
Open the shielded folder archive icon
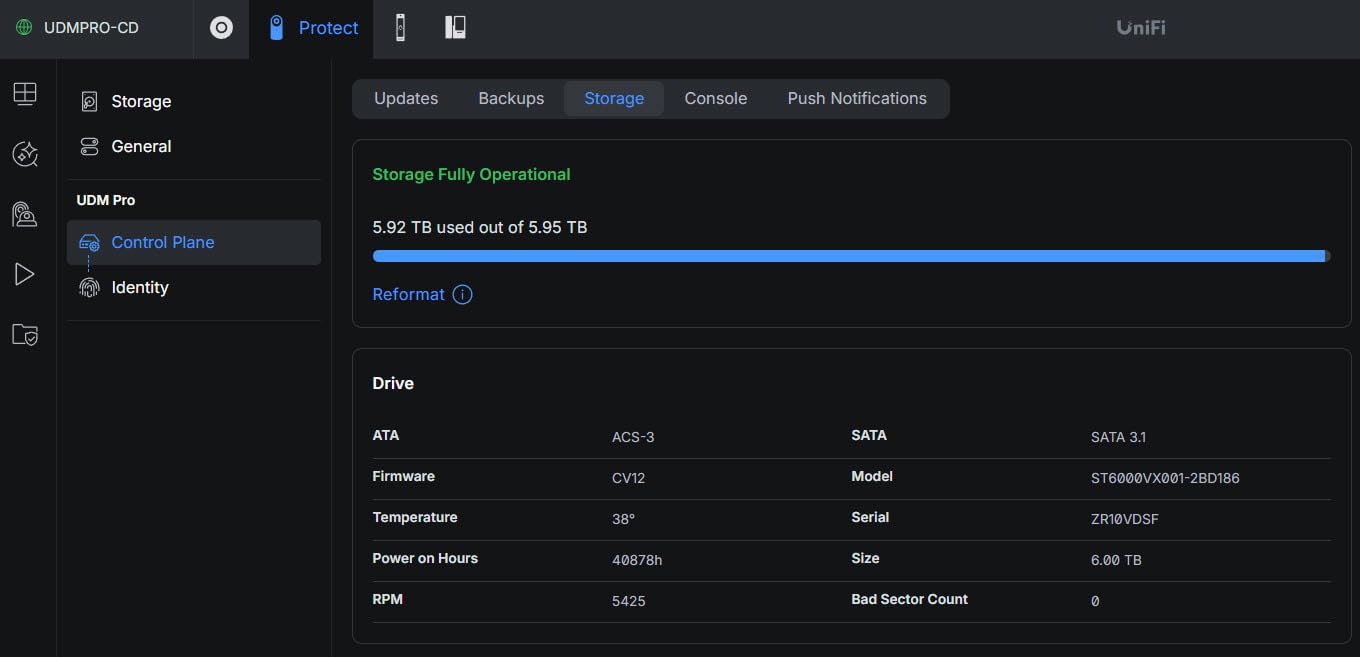point(25,334)
